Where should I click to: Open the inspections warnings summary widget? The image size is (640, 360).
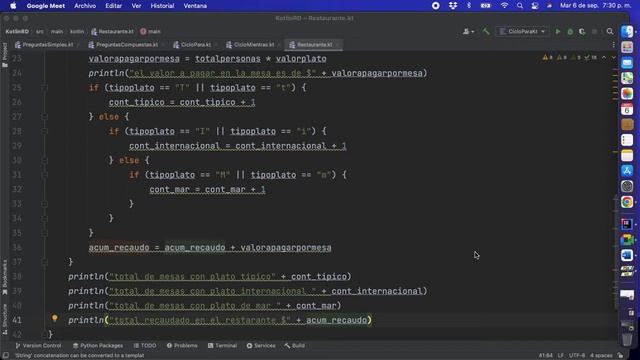pyautogui.click(x=570, y=58)
